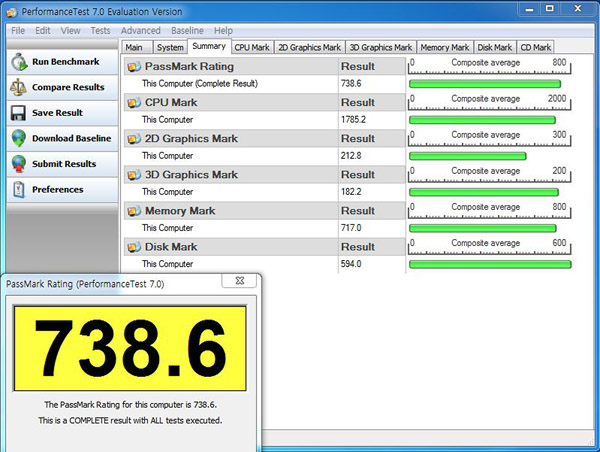Click the Run Benchmark stopwatch icon

coord(19,62)
